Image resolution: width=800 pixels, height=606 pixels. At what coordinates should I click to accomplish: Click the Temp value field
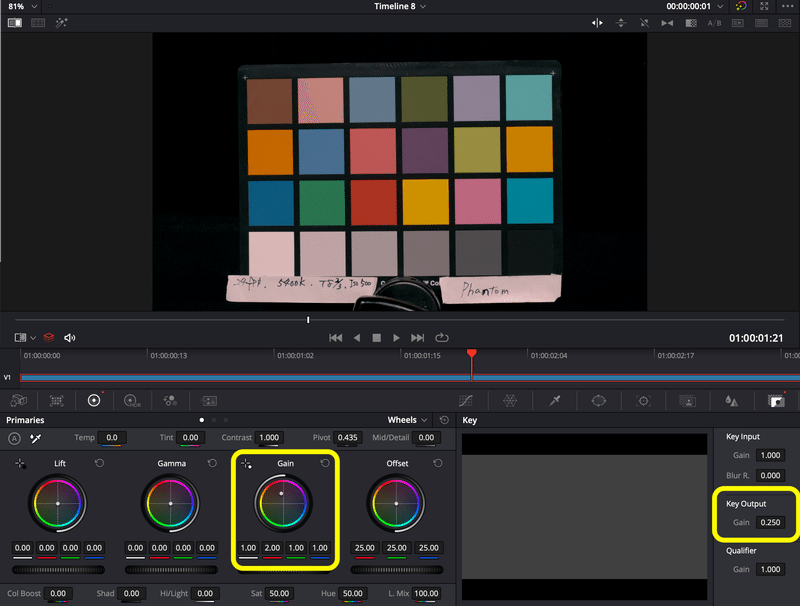(112, 438)
